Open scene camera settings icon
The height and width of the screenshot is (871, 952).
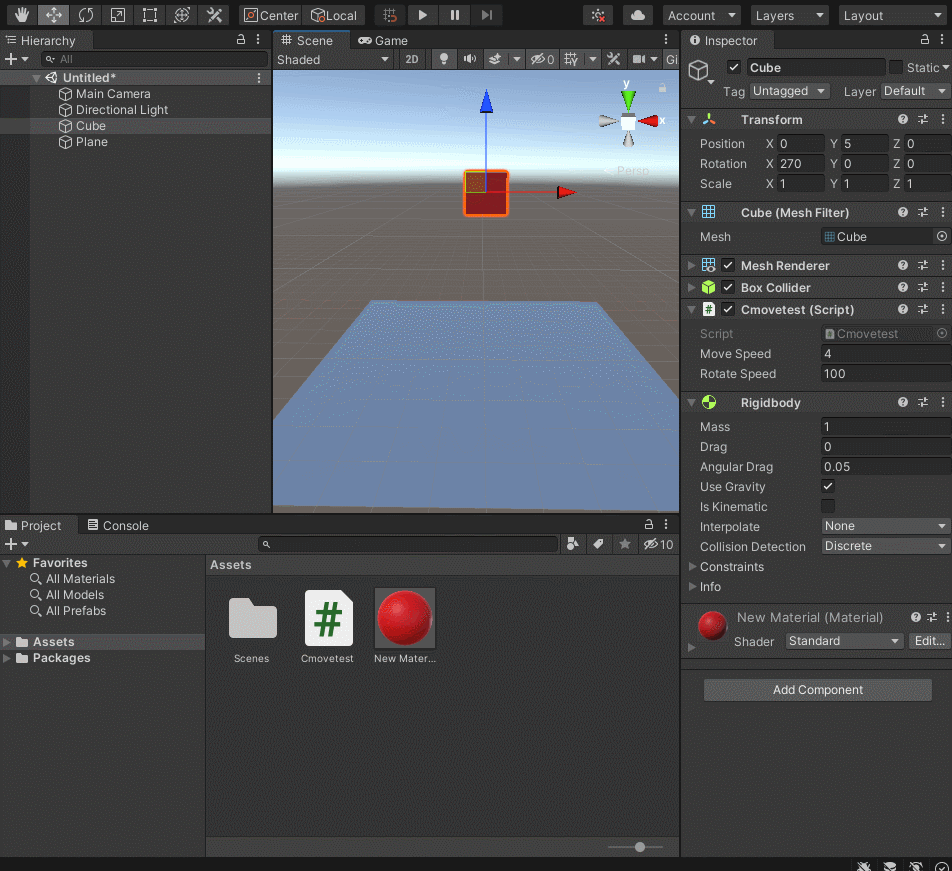click(x=639, y=59)
